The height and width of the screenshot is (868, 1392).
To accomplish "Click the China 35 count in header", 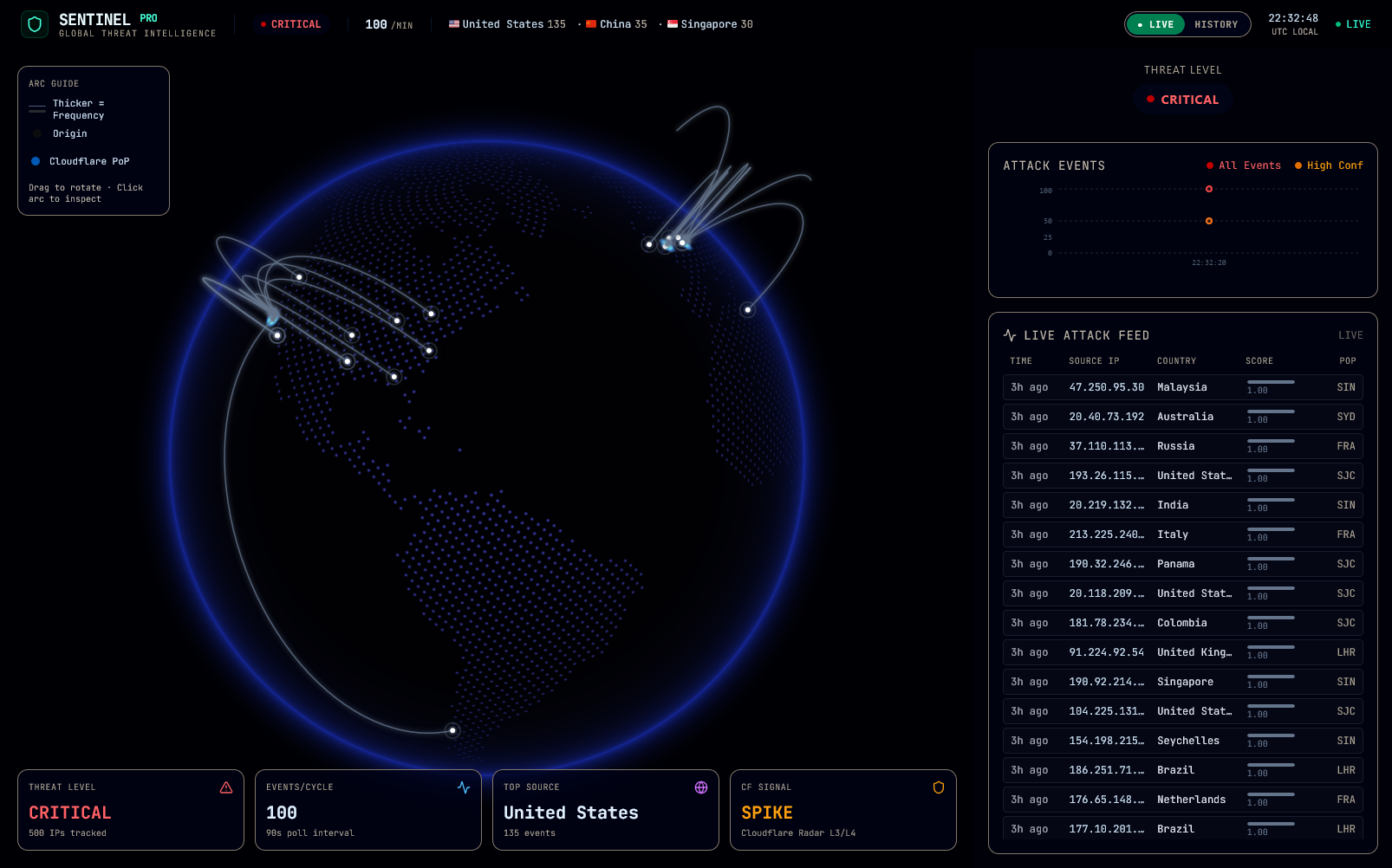I will (616, 24).
